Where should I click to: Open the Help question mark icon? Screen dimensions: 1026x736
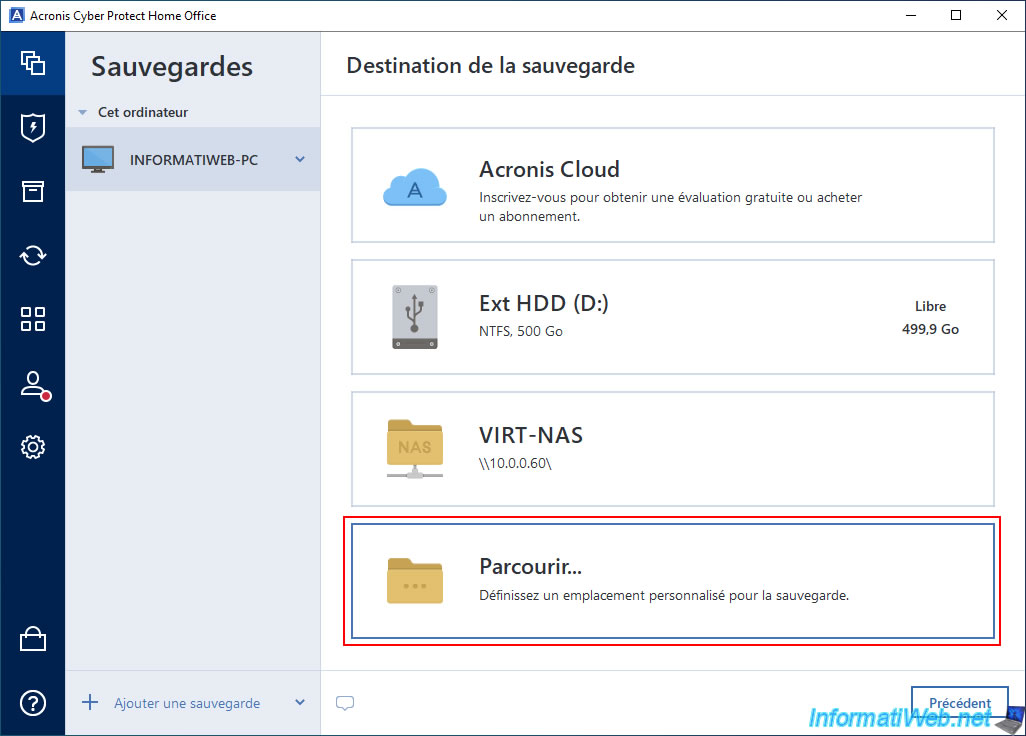click(x=33, y=703)
